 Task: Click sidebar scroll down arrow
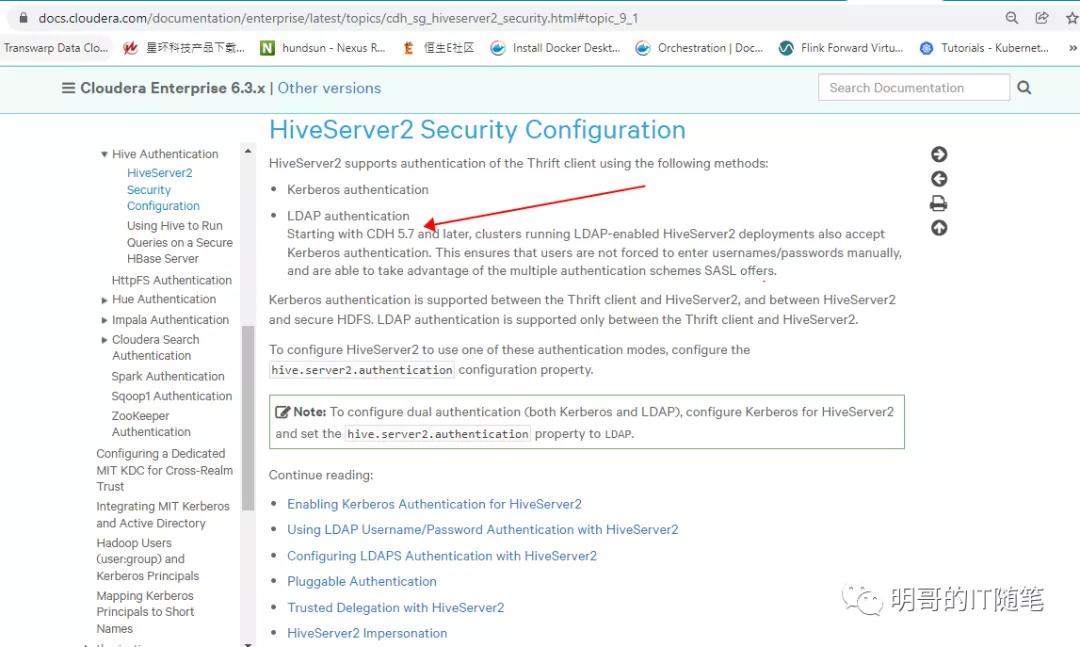click(248, 644)
